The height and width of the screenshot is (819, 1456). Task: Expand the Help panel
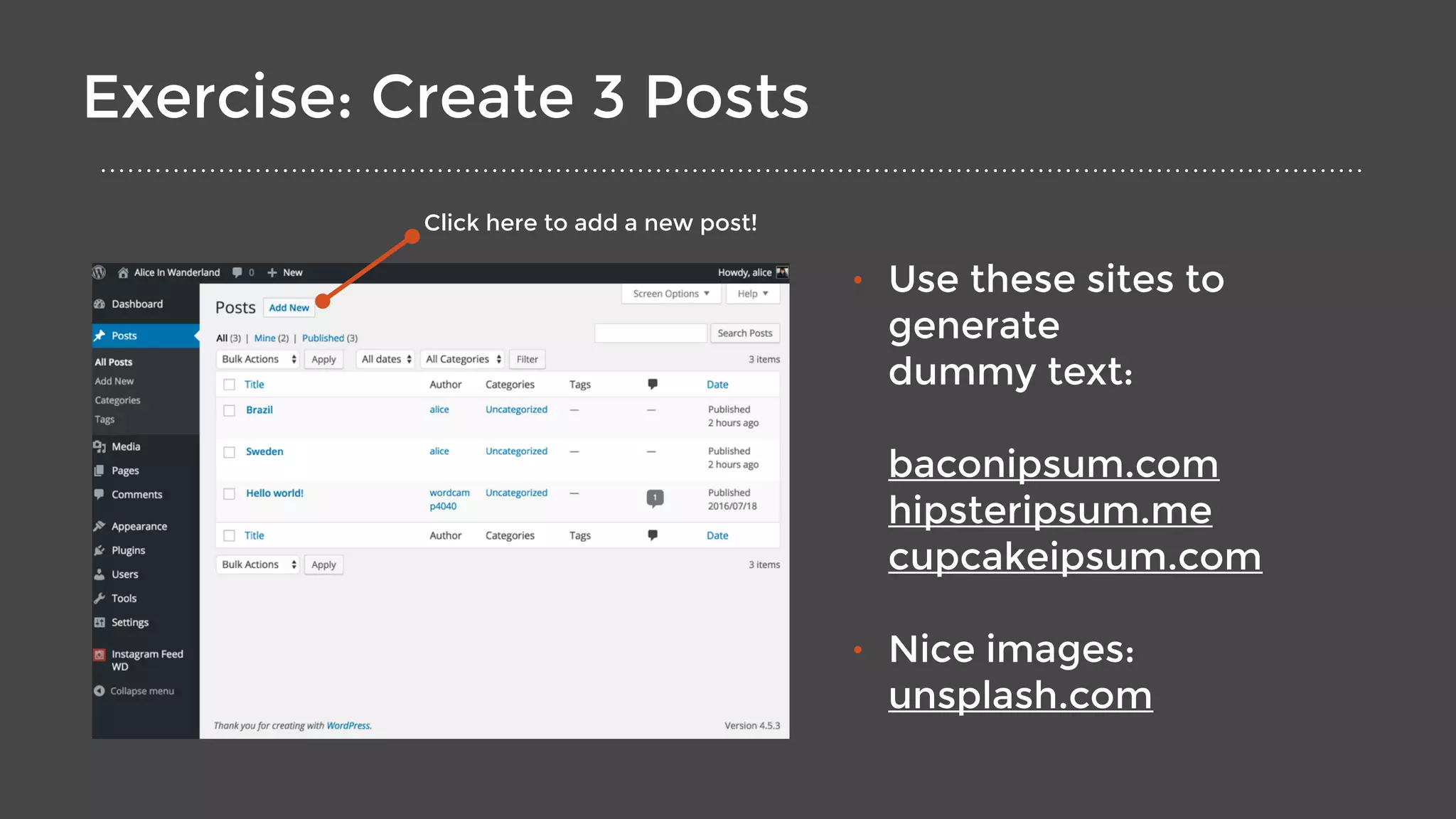point(753,294)
